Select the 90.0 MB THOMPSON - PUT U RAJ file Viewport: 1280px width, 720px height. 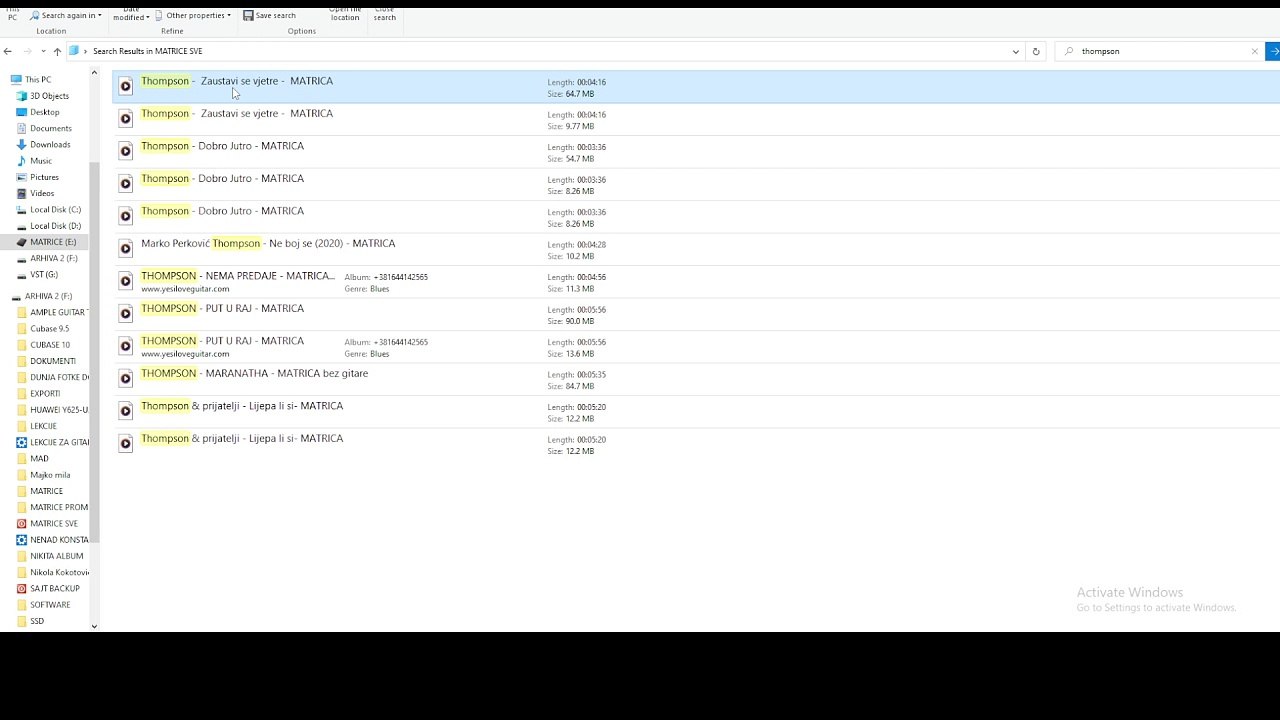point(696,314)
